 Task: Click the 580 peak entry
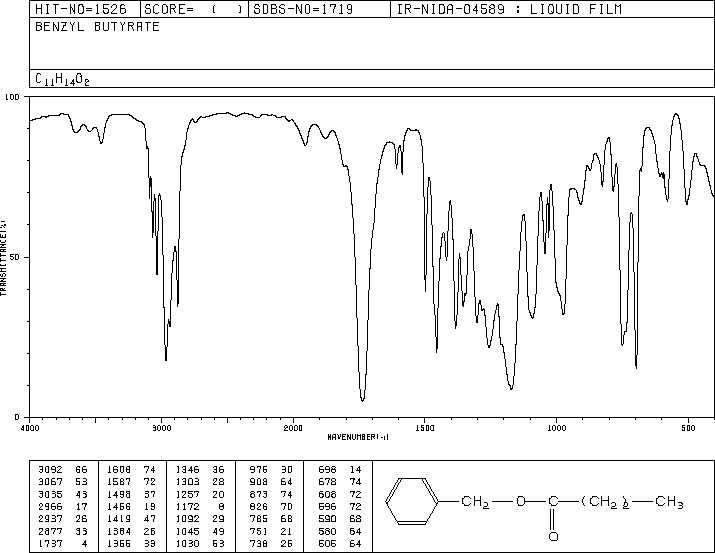click(340, 531)
